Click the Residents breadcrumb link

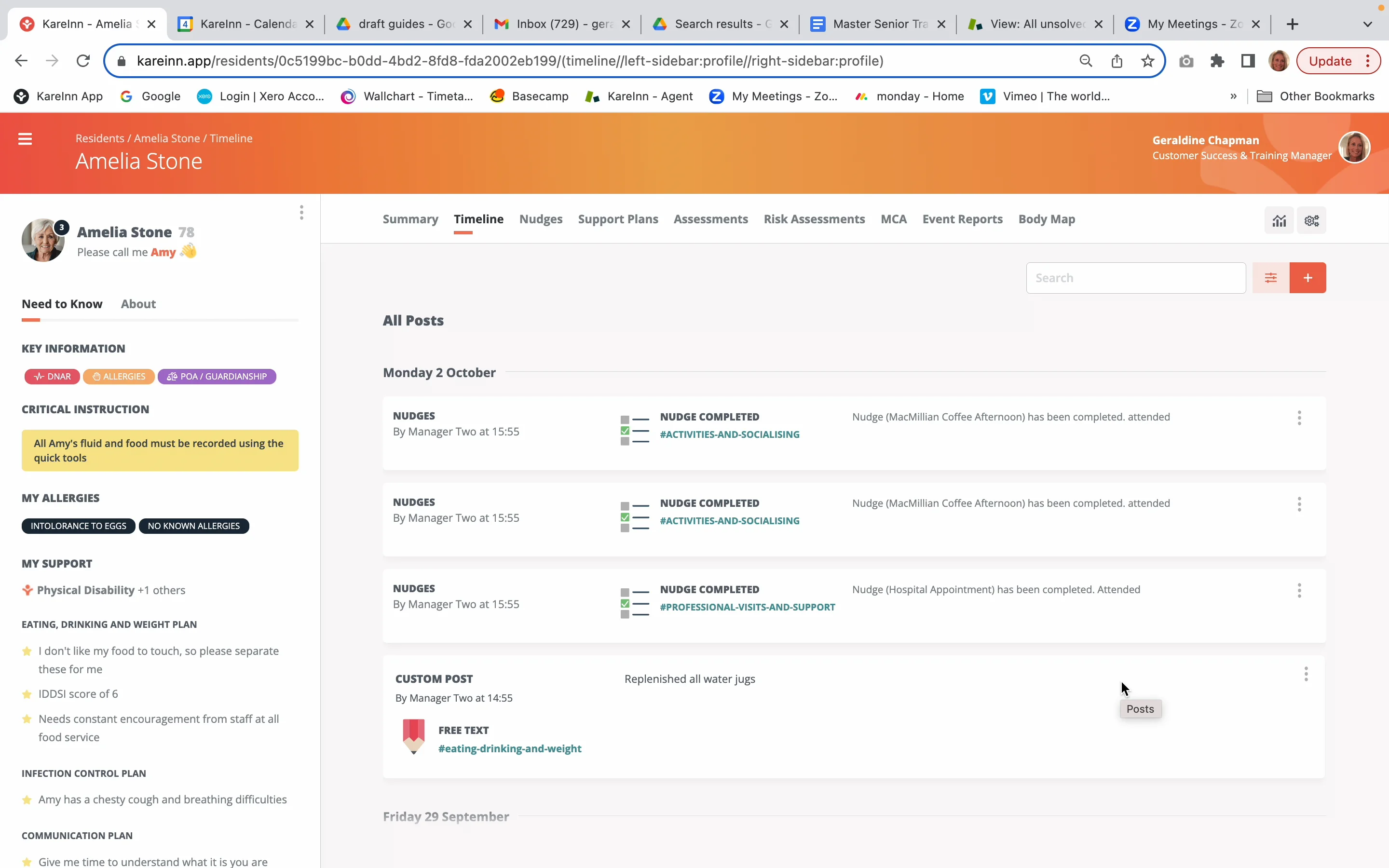click(x=100, y=138)
